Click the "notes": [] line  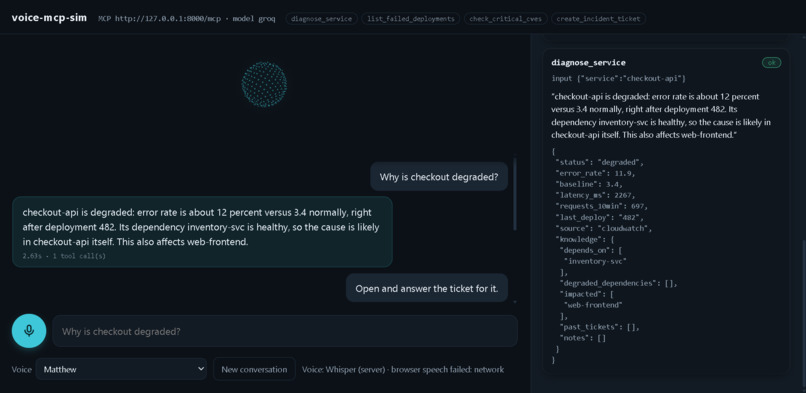(x=583, y=338)
